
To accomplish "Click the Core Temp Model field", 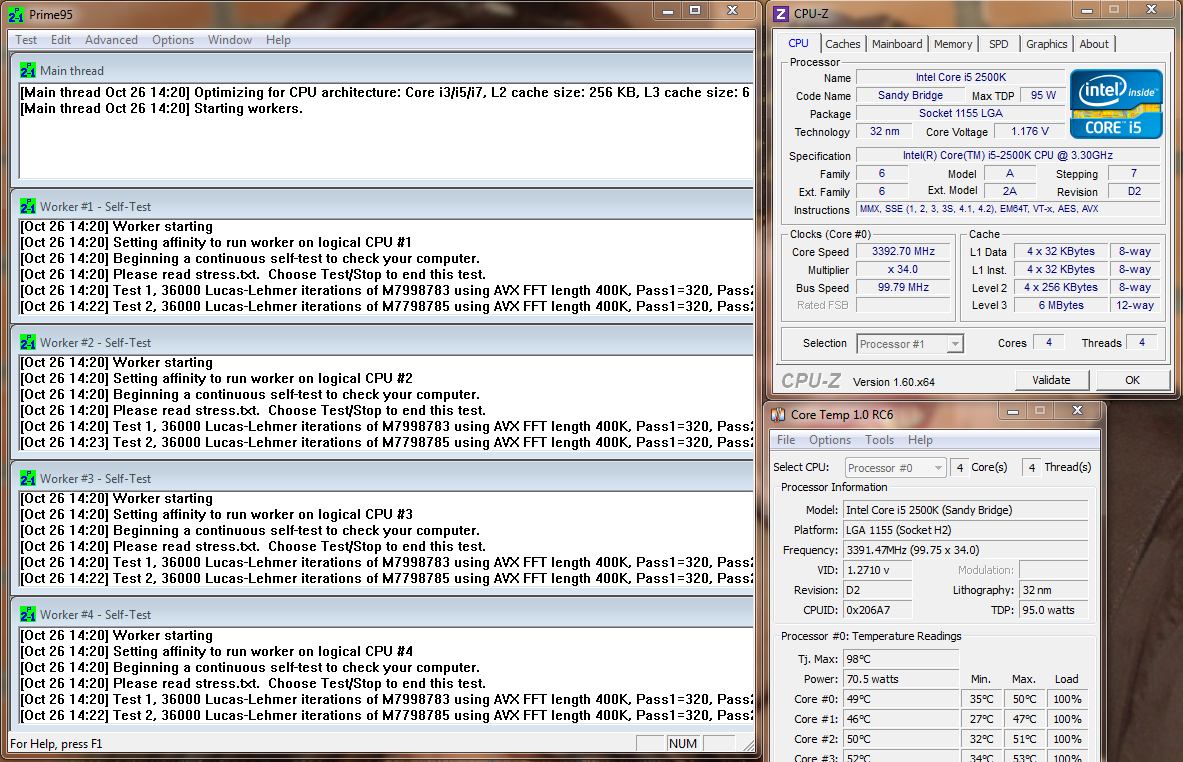I will 966,510.
